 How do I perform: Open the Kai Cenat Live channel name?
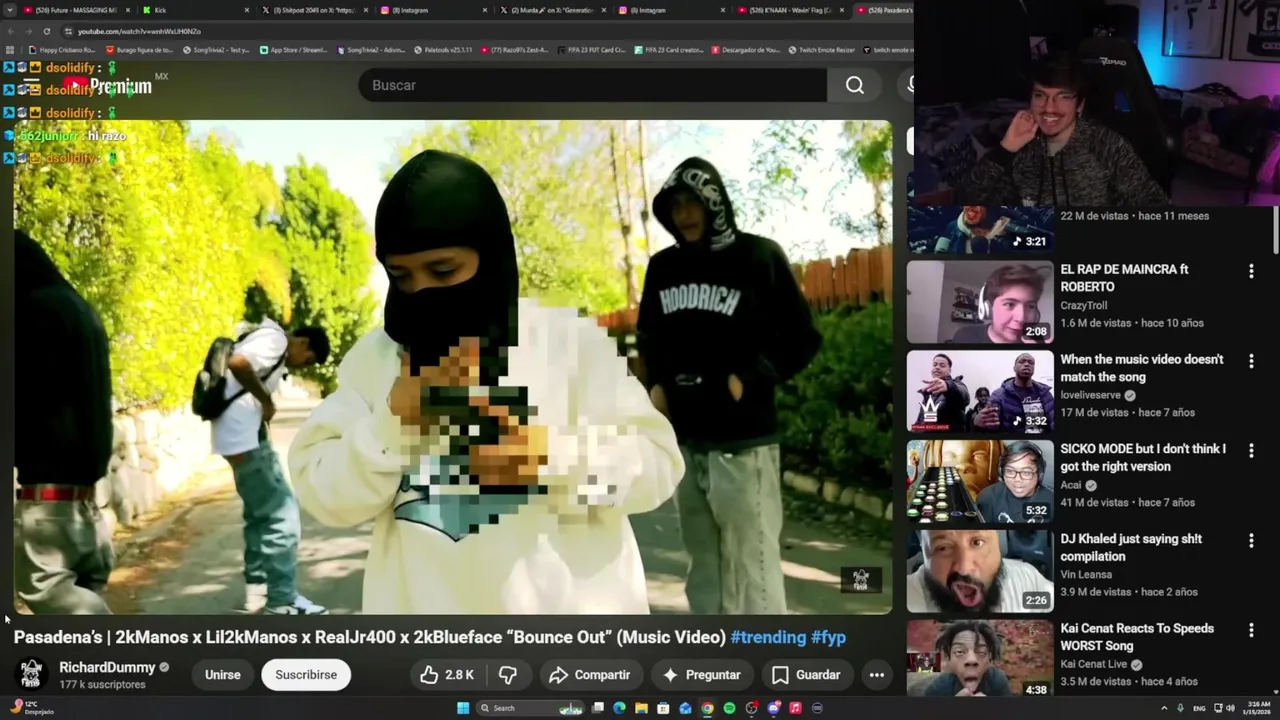click(x=1094, y=664)
